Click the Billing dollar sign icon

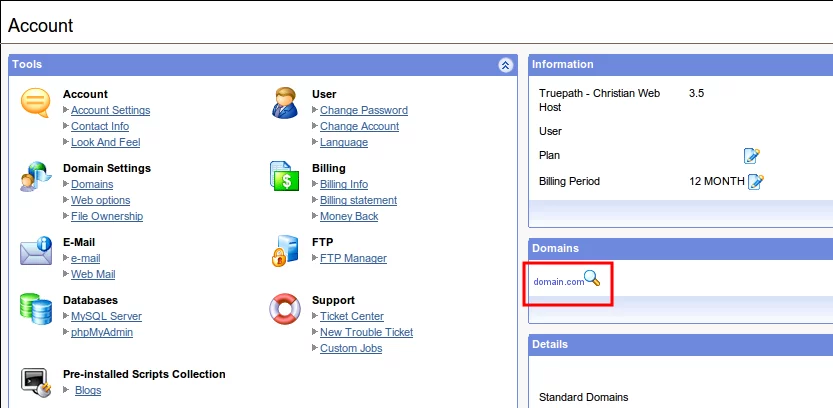coord(285,177)
